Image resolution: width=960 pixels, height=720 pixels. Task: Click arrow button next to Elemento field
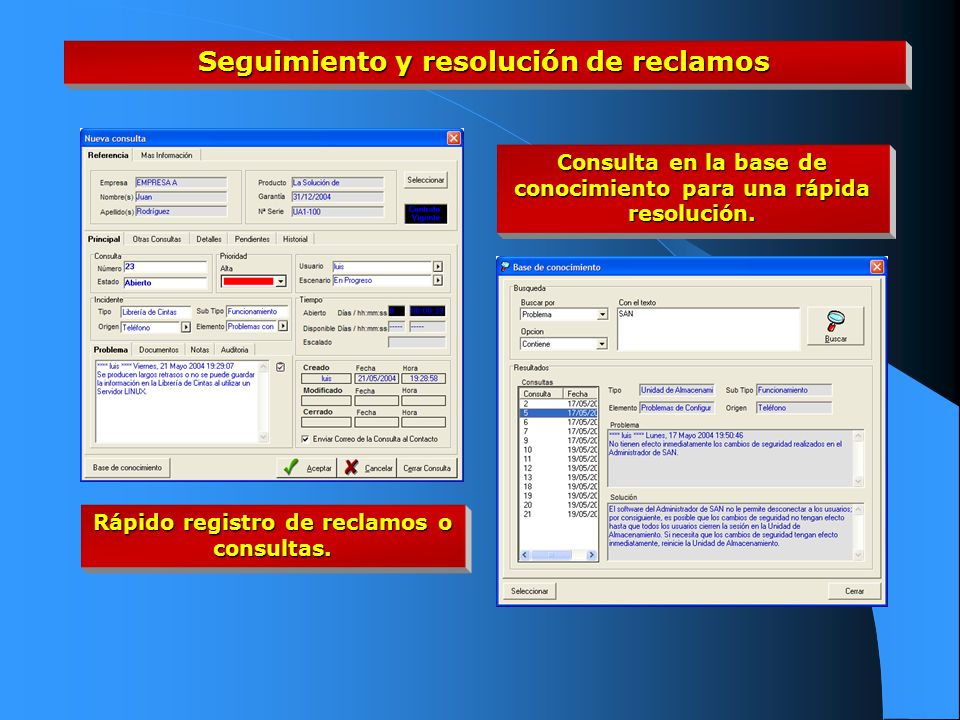282,326
